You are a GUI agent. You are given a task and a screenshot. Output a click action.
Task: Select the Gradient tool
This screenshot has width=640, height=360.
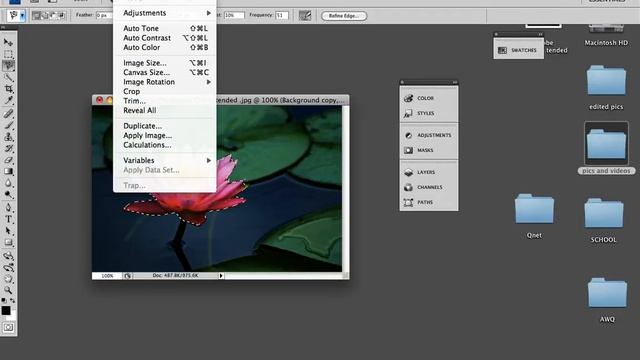tap(8, 171)
